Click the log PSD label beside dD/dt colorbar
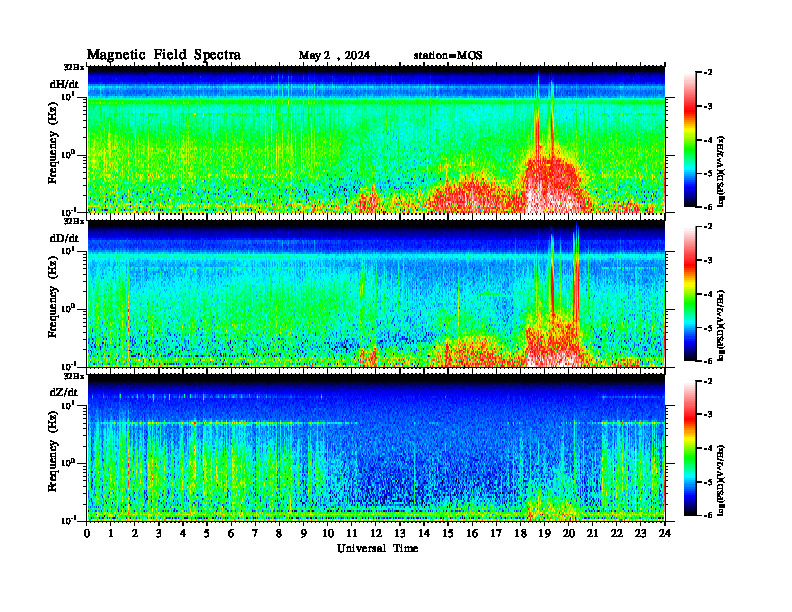The image size is (792, 612). [x=721, y=325]
